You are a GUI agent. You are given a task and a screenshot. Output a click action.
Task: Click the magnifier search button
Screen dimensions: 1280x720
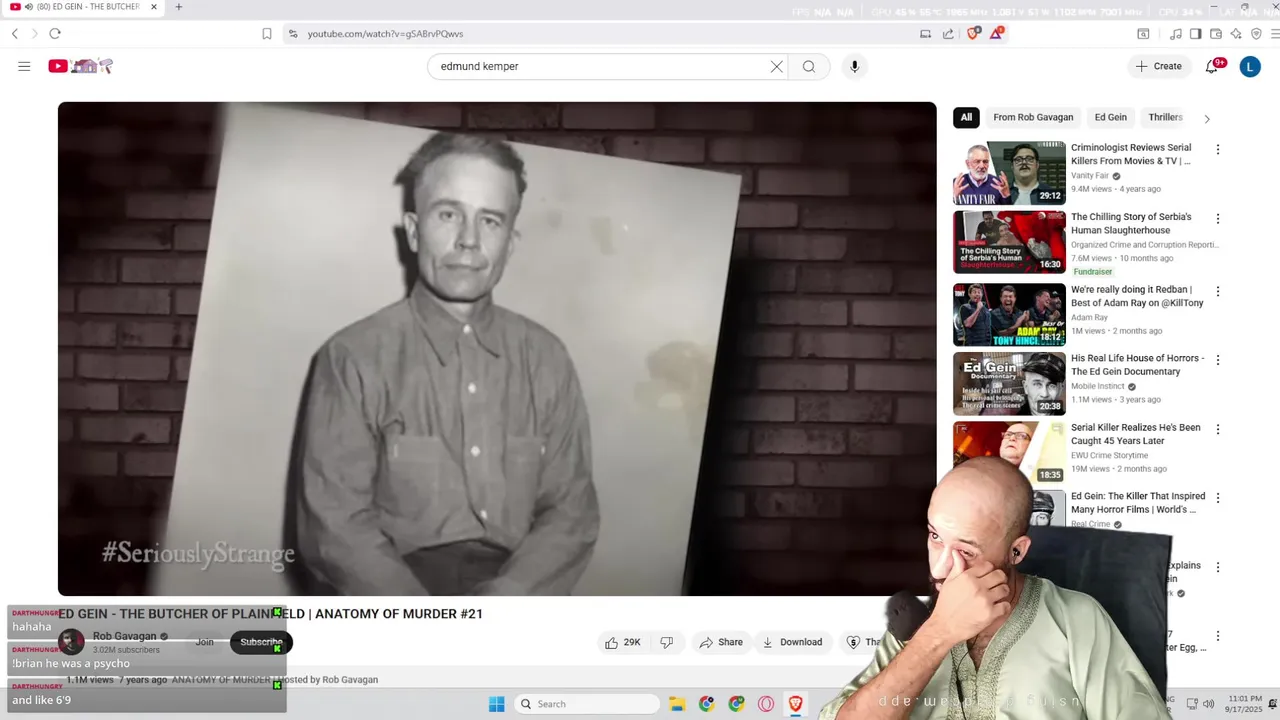[808, 66]
